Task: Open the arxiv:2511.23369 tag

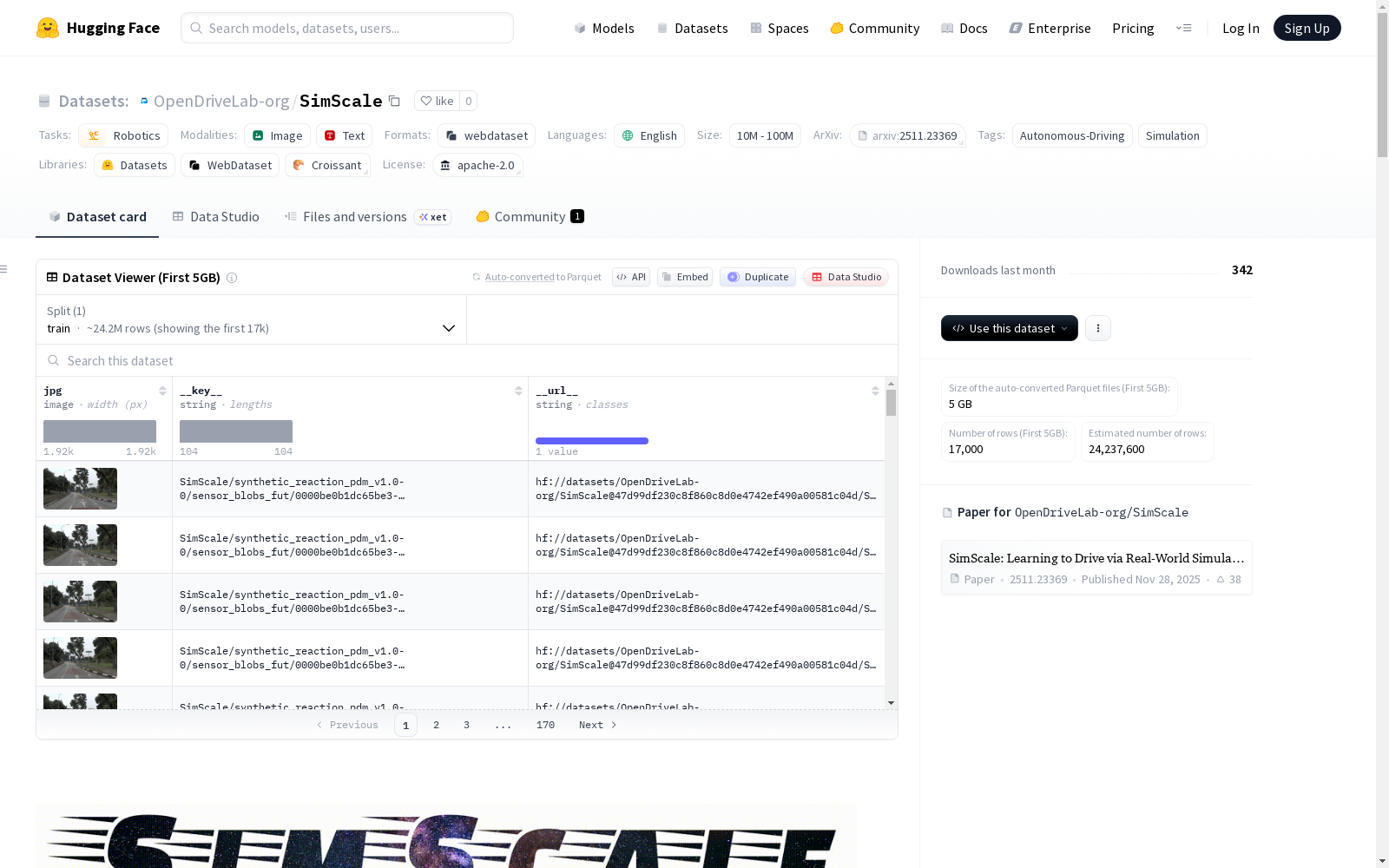Action: (907, 135)
